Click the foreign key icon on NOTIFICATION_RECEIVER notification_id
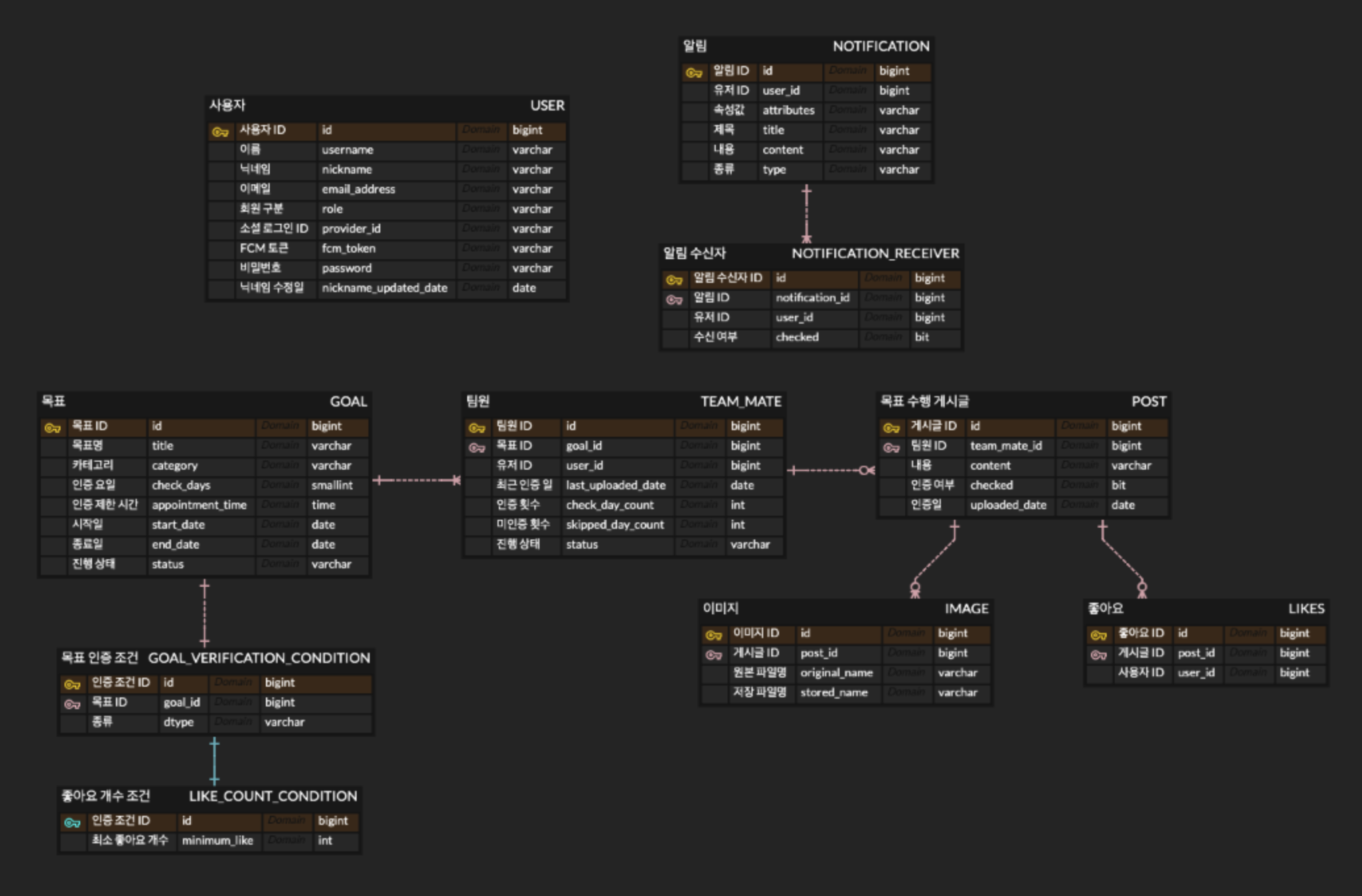1362x896 pixels. coord(674,298)
